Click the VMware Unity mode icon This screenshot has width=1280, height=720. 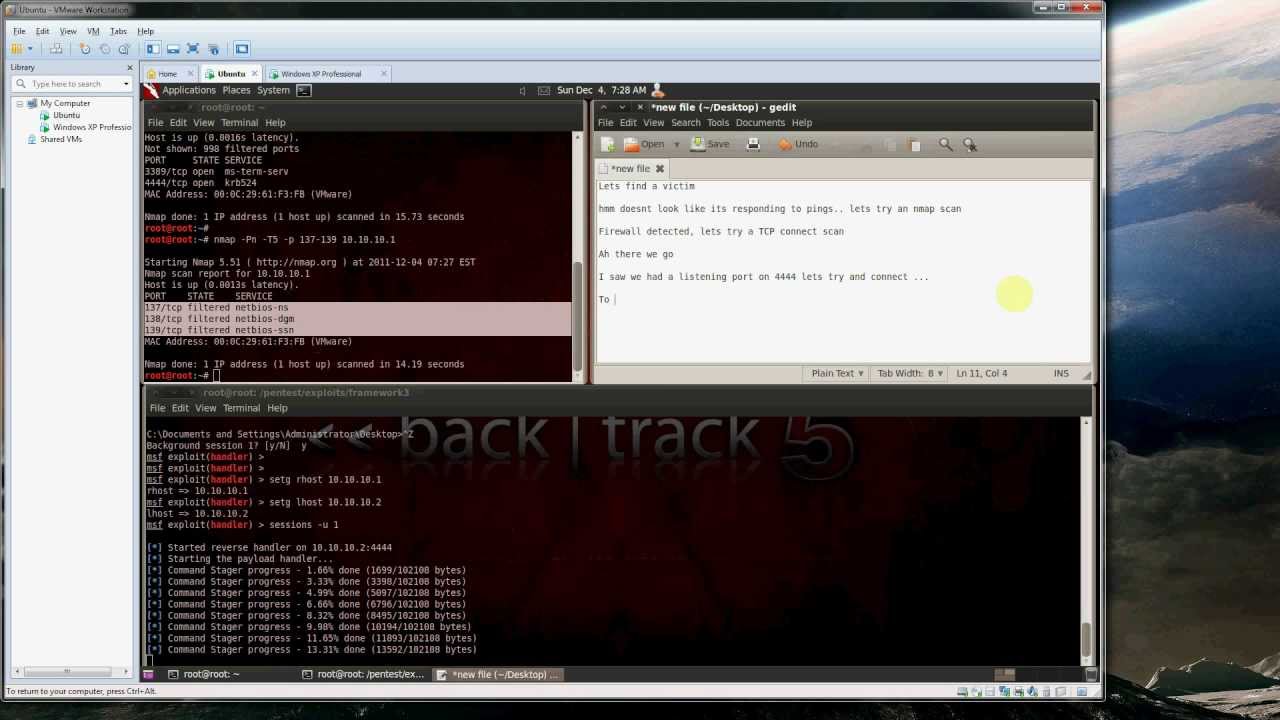point(213,48)
